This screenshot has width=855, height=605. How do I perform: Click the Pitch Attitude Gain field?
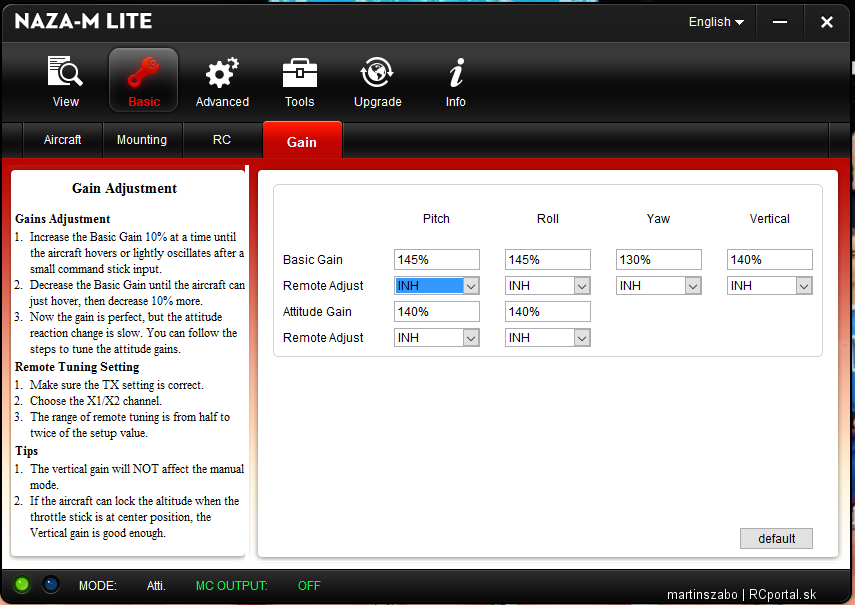(437, 312)
